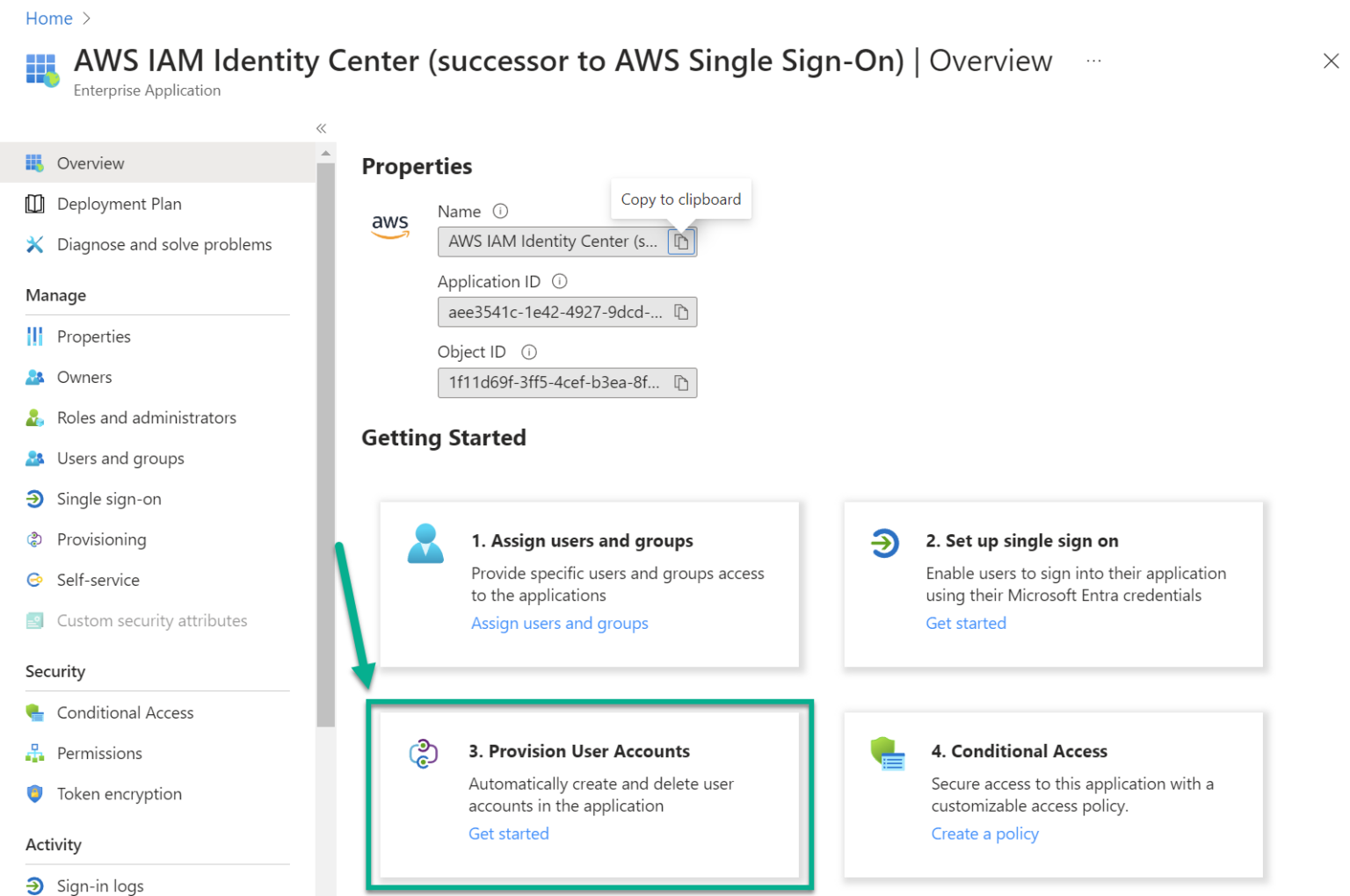The width and height of the screenshot is (1350, 896).
Task: Navigate back via the Home breadcrumb
Action: click(x=49, y=18)
